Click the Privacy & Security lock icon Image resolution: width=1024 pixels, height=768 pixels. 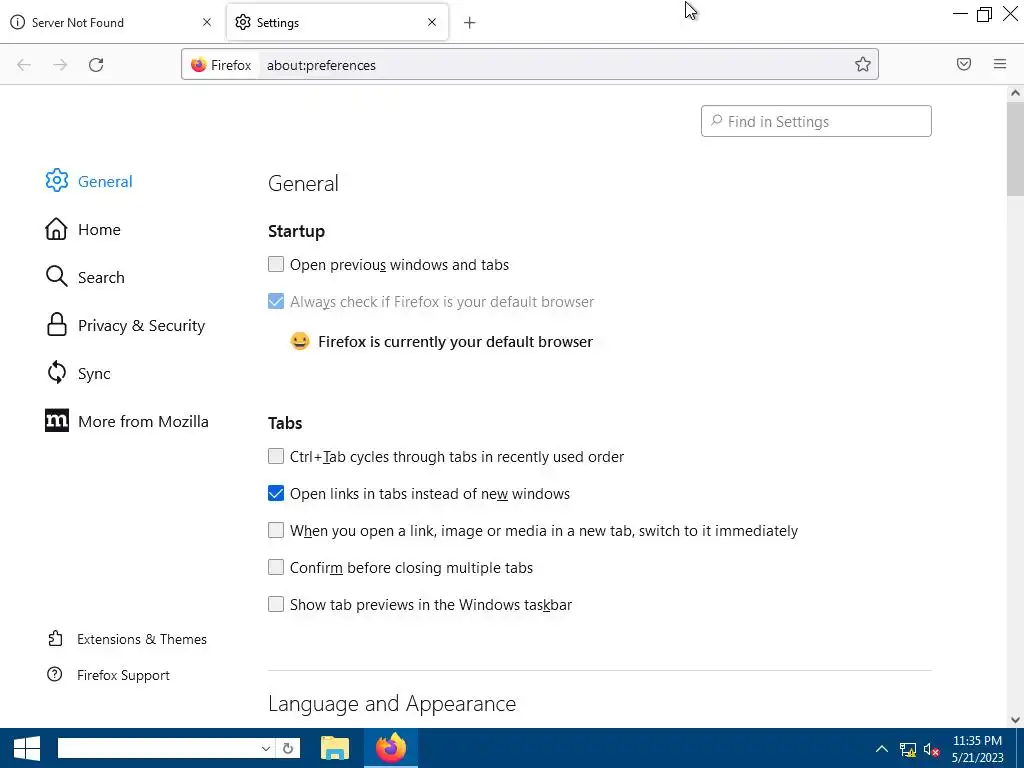[x=57, y=325]
